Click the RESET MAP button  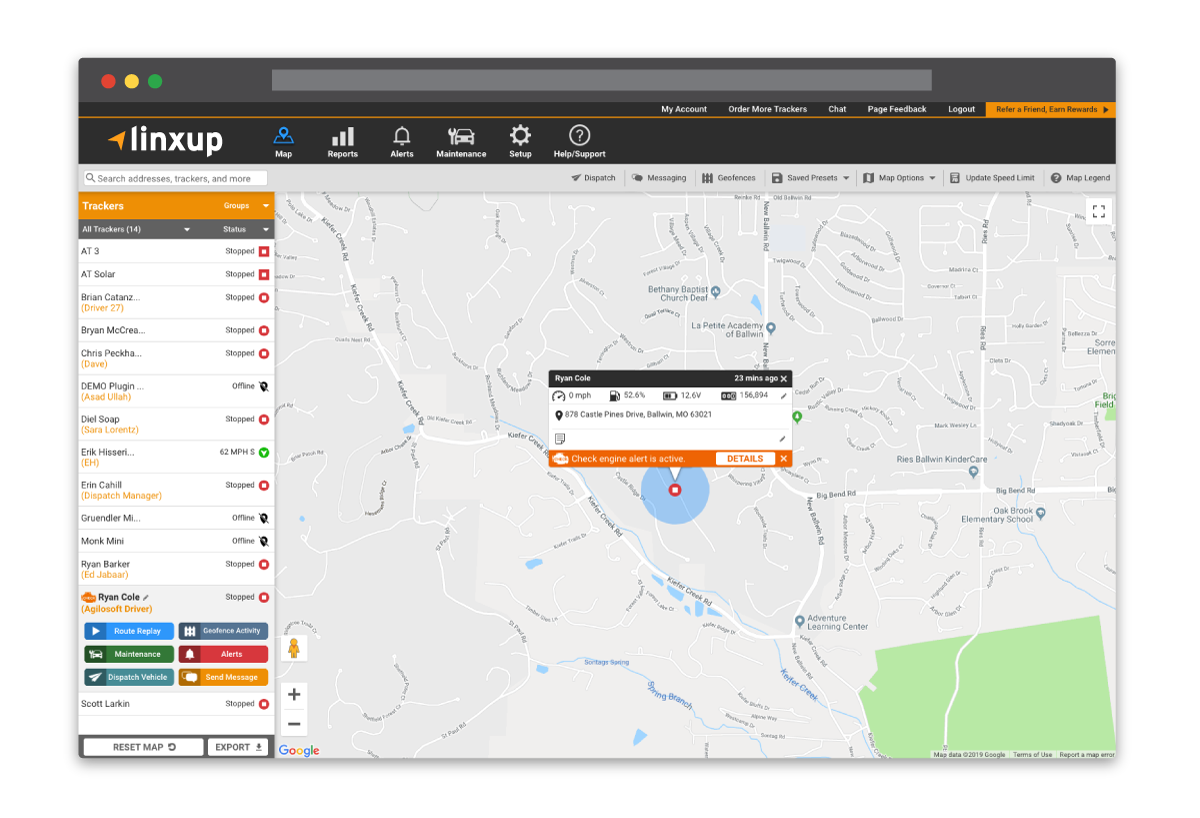tap(142, 746)
